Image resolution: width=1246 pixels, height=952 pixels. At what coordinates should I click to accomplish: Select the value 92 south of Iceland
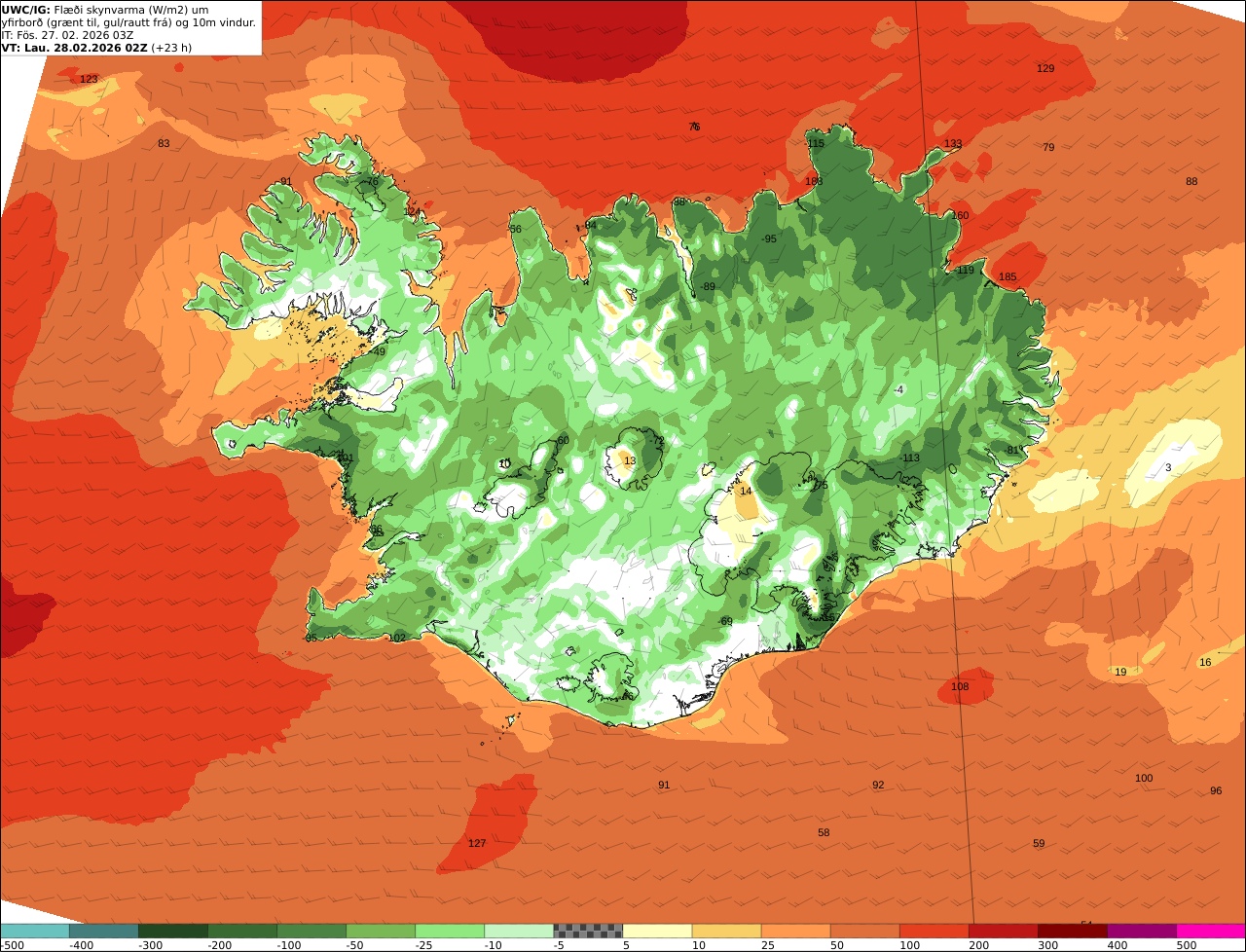[878, 785]
